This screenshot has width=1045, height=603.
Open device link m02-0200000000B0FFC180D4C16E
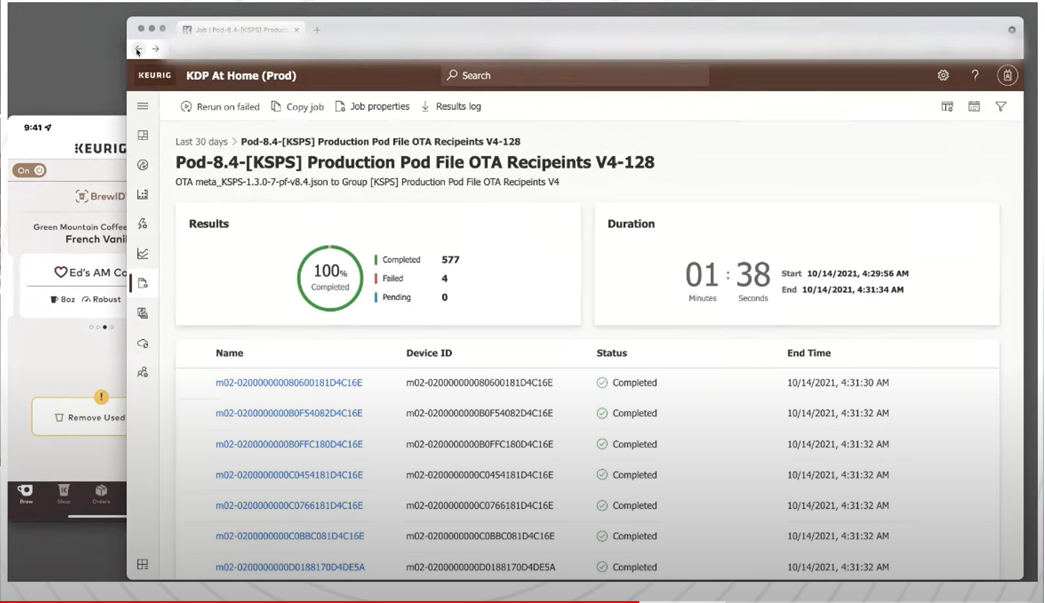tap(289, 444)
